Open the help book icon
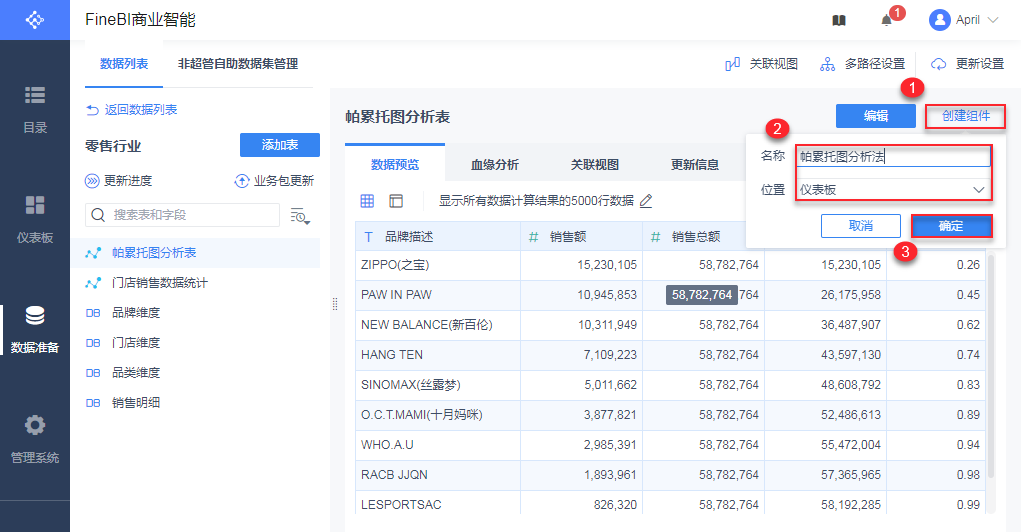The width and height of the screenshot is (1021, 532). [839, 20]
